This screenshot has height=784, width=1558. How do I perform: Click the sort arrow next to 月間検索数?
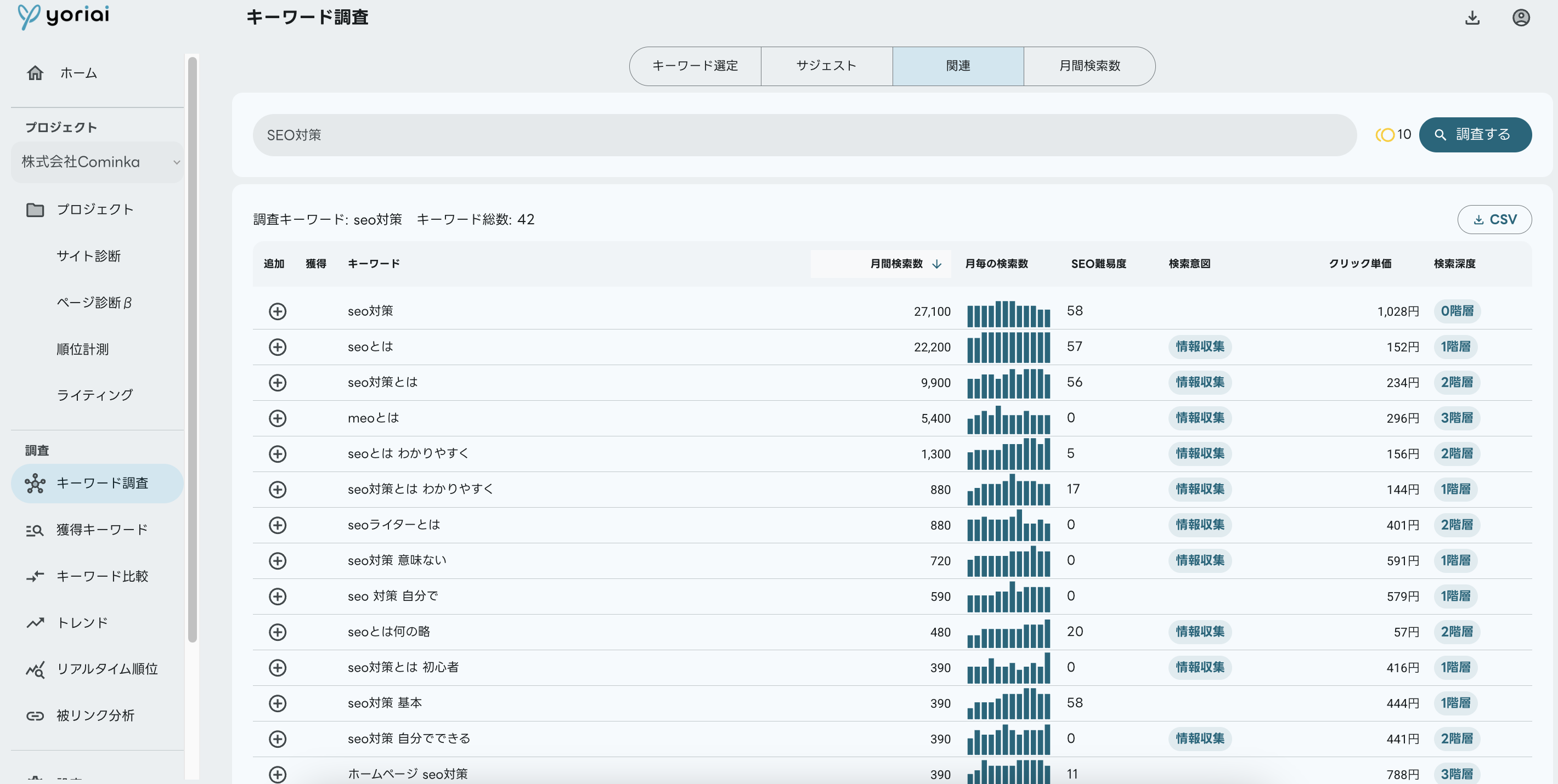click(936, 264)
